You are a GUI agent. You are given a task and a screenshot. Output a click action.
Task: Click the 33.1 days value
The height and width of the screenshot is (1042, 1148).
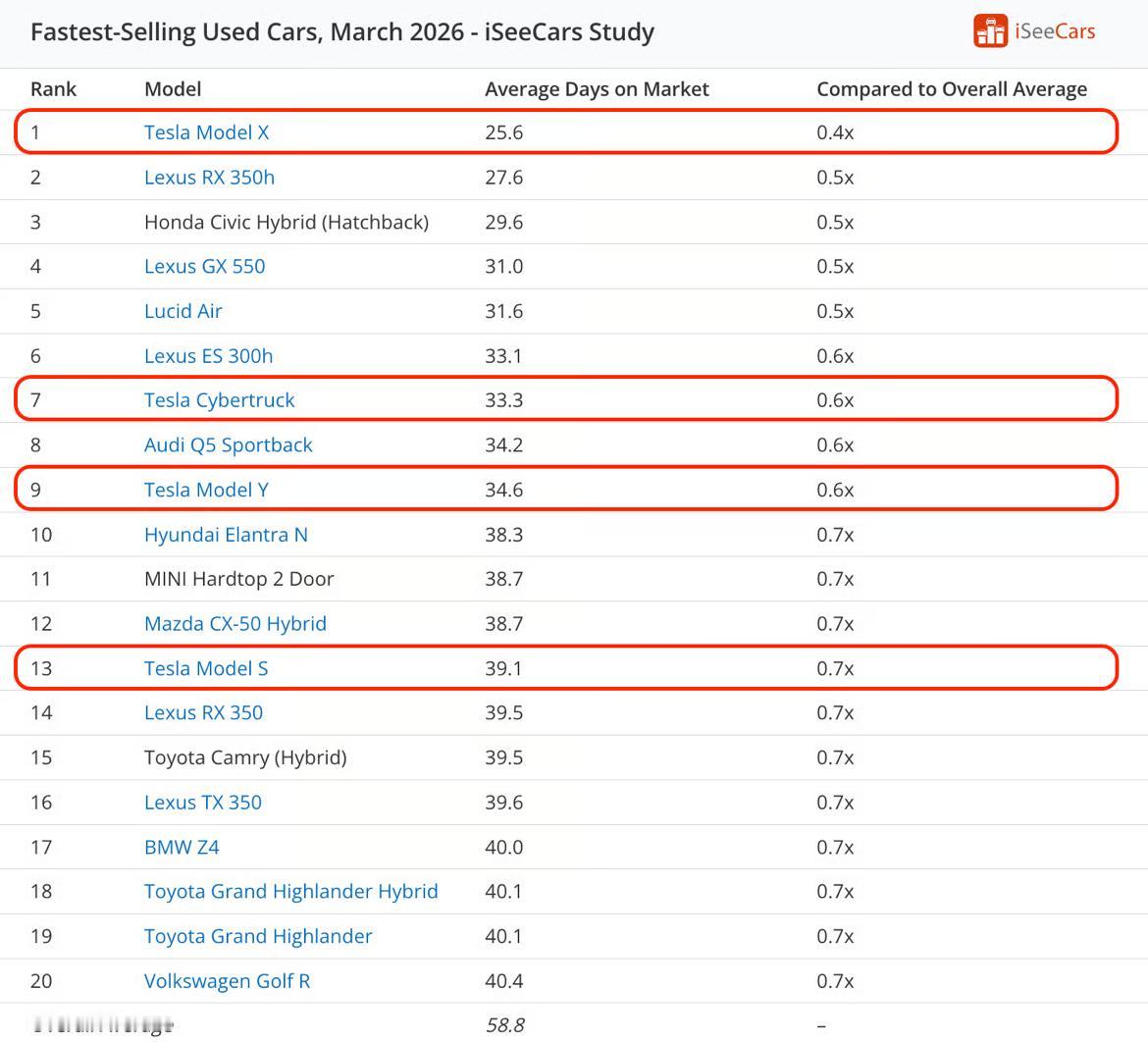[503, 356]
